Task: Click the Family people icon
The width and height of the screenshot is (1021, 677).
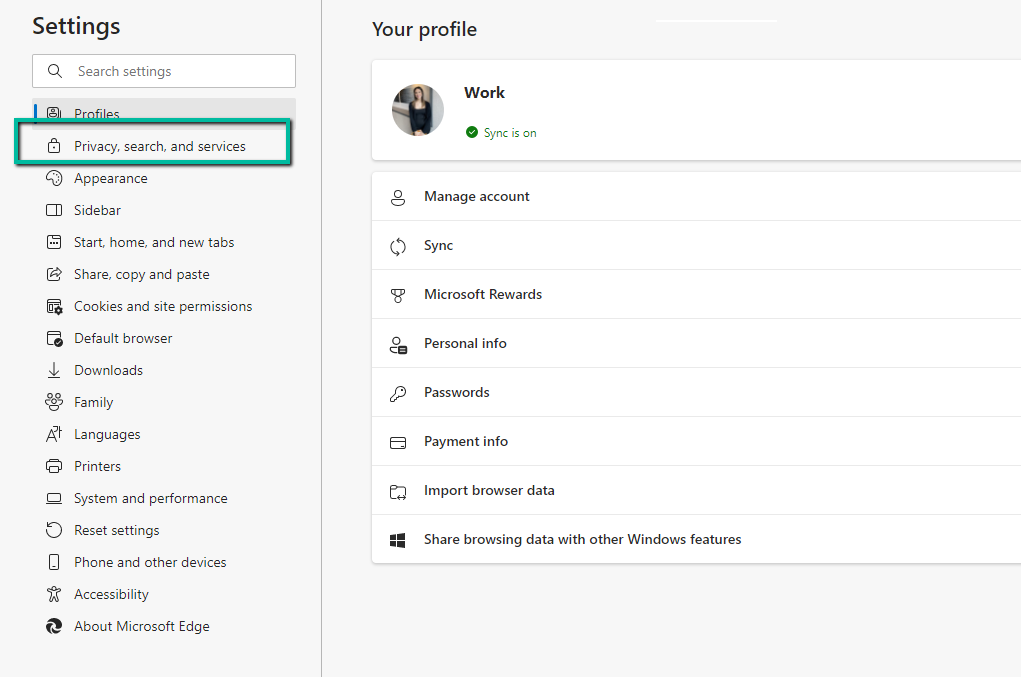Action: click(x=54, y=402)
